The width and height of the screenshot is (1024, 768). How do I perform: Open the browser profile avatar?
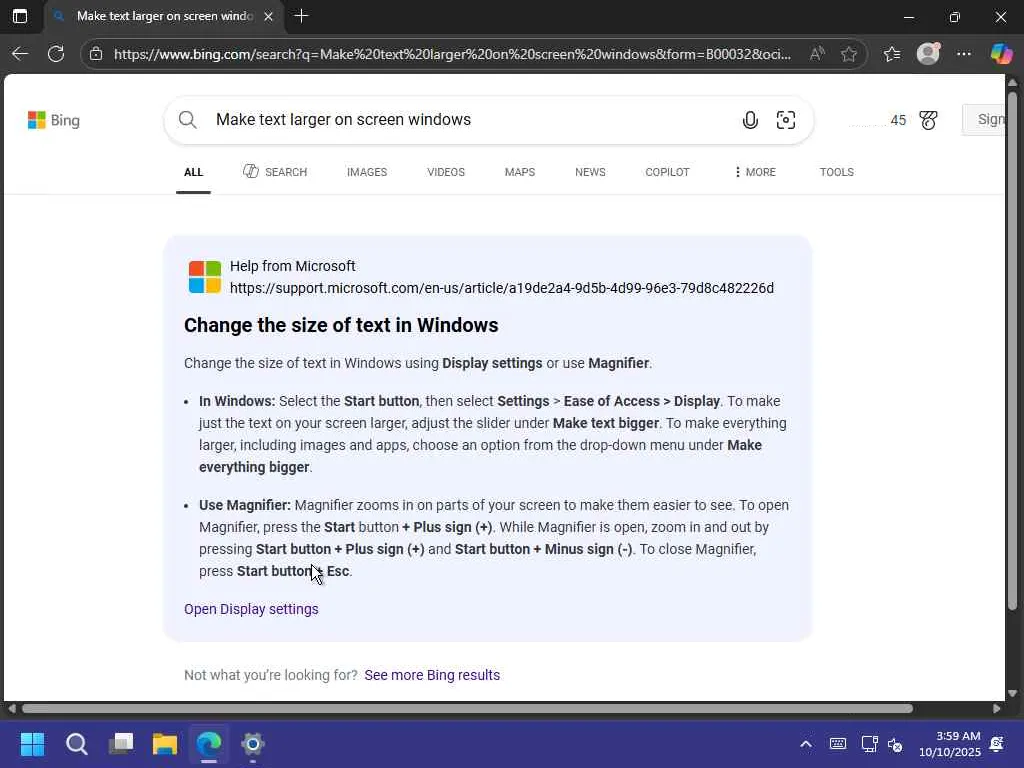928,54
